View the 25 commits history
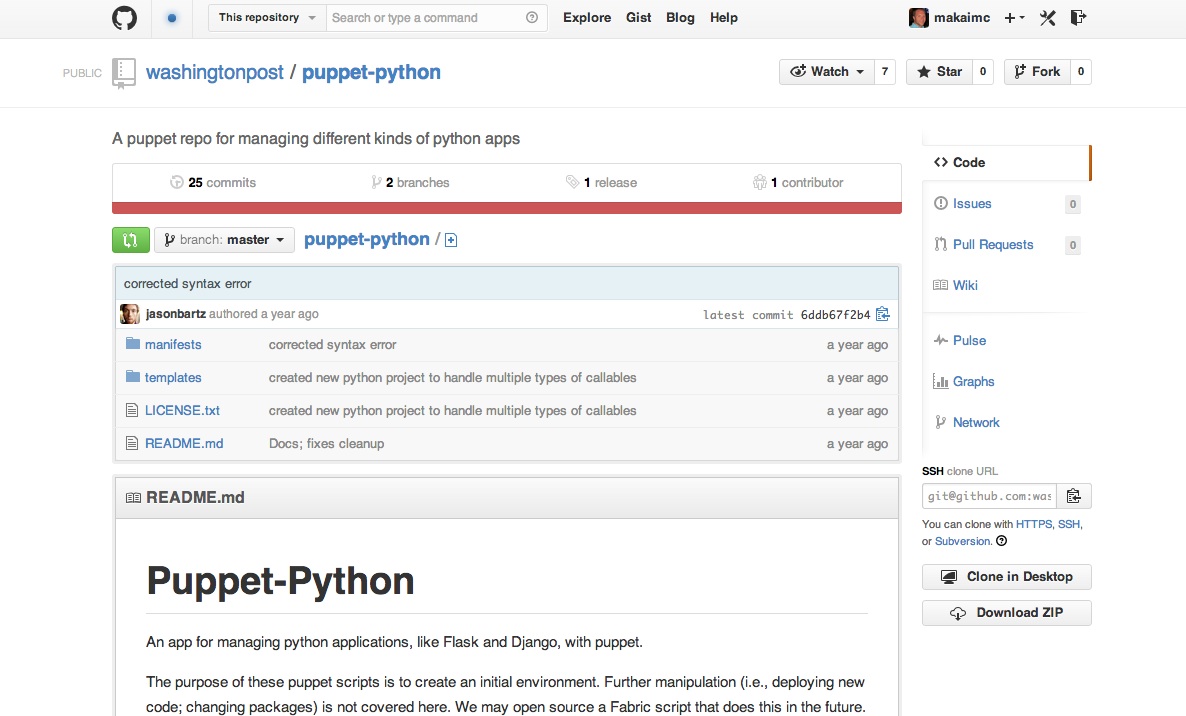 click(x=213, y=182)
